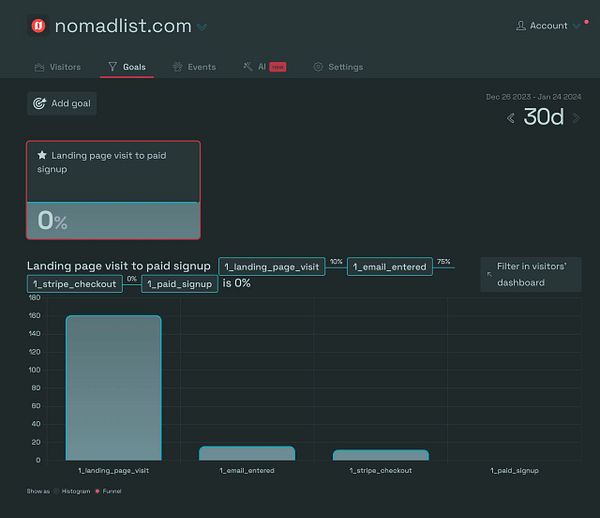Screen dimensions: 600x518
Task: Click the Goals funnel icon
Action: [112, 67]
